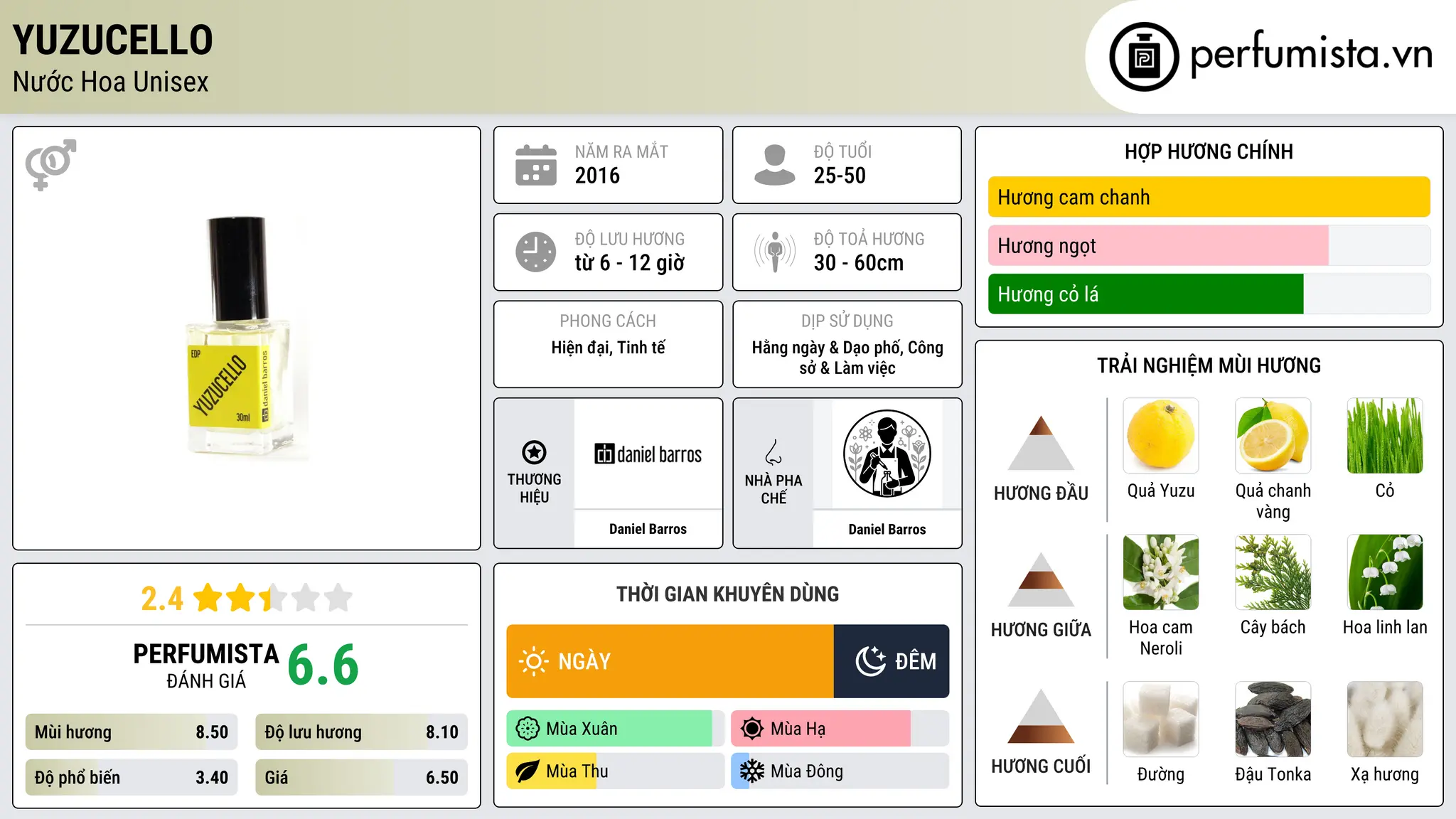This screenshot has width=1456, height=819.
Task: Click the unisex gender symbol icon
Action: tap(50, 164)
